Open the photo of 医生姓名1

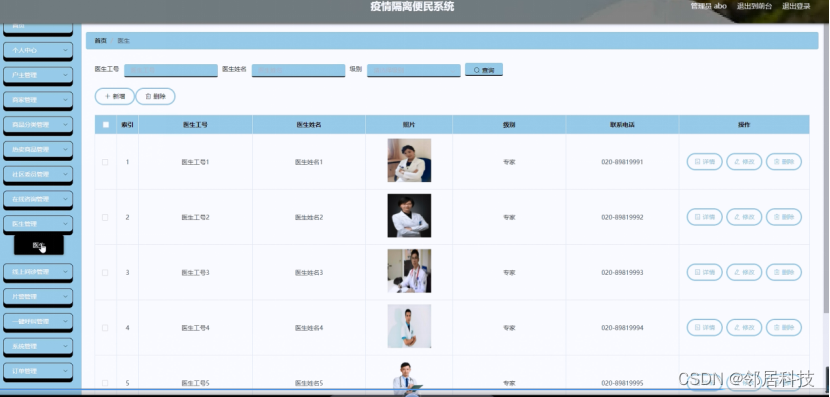pos(409,160)
